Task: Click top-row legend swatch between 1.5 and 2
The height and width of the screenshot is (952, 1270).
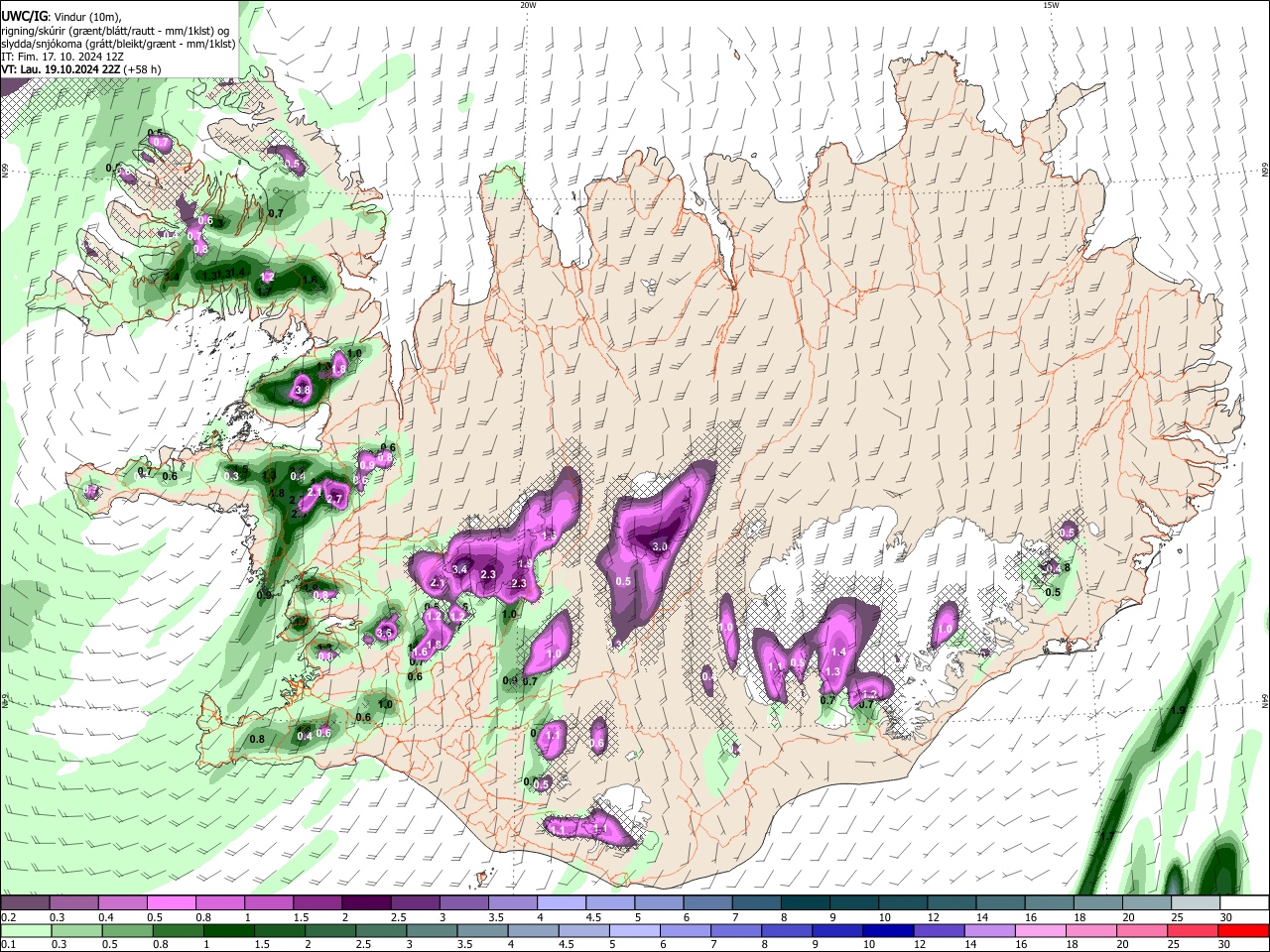Action: tap(317, 903)
